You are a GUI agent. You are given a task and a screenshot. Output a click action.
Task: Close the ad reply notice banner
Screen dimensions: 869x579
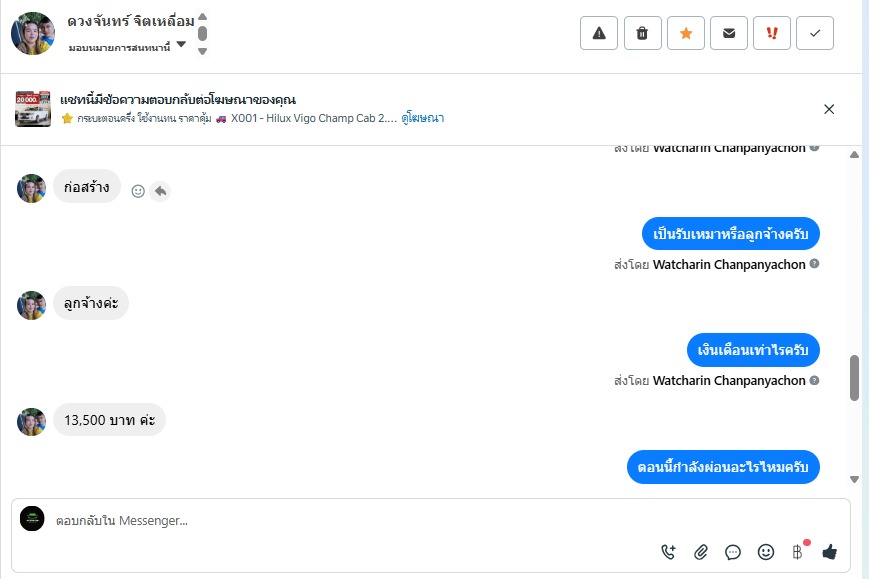829,109
